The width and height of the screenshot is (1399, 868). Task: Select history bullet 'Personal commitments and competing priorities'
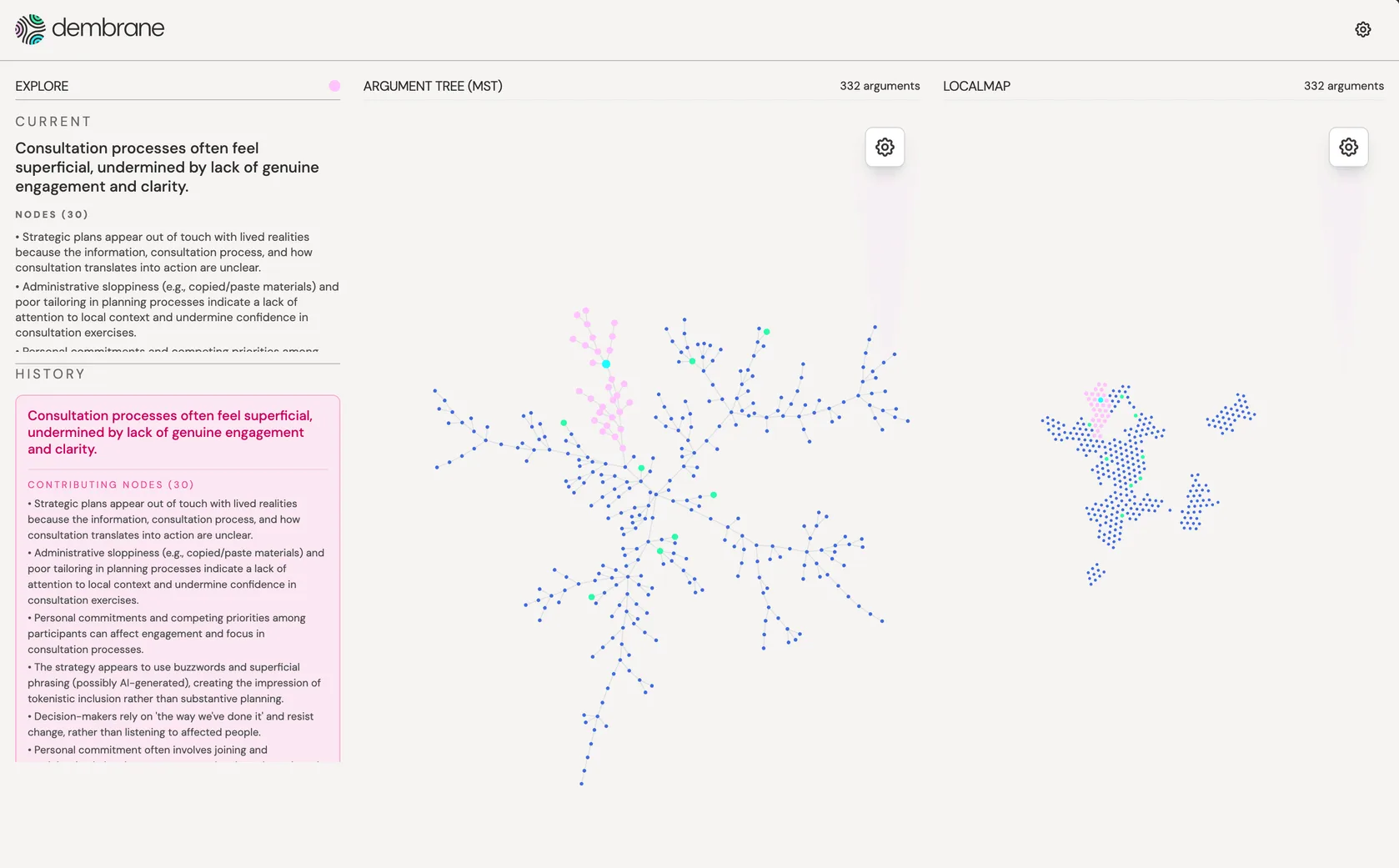click(167, 633)
